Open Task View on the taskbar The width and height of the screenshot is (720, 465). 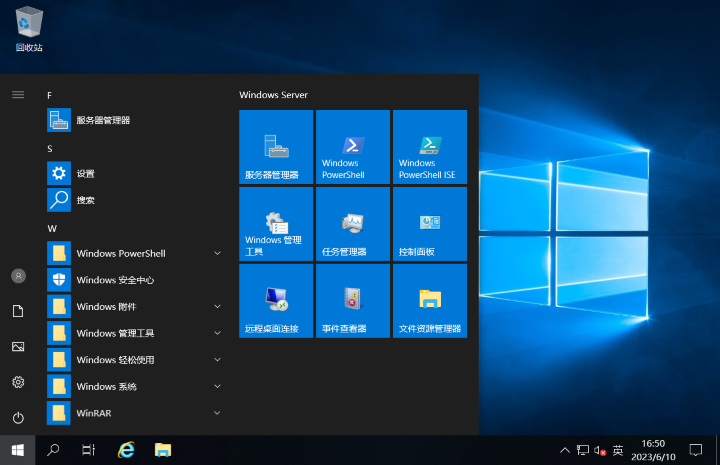89,450
